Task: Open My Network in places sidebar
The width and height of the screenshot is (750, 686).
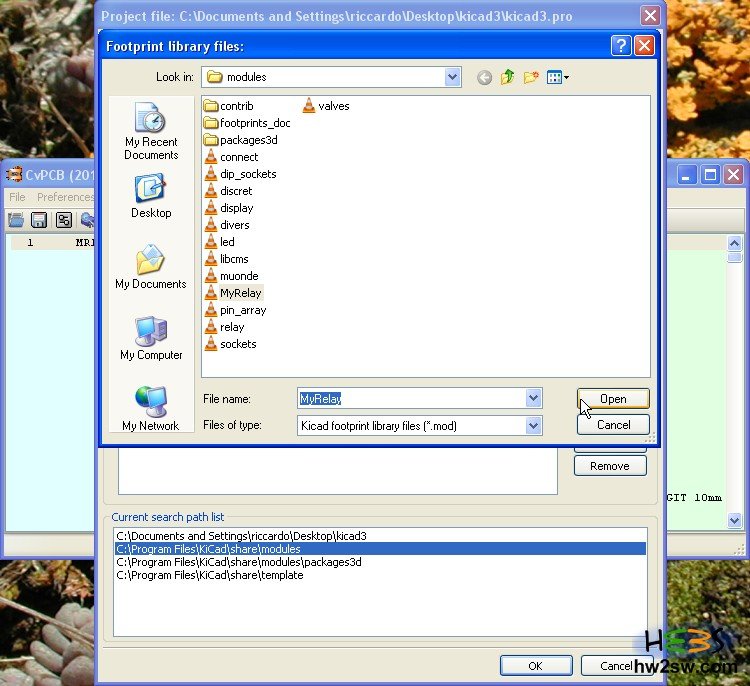Action: tap(151, 410)
